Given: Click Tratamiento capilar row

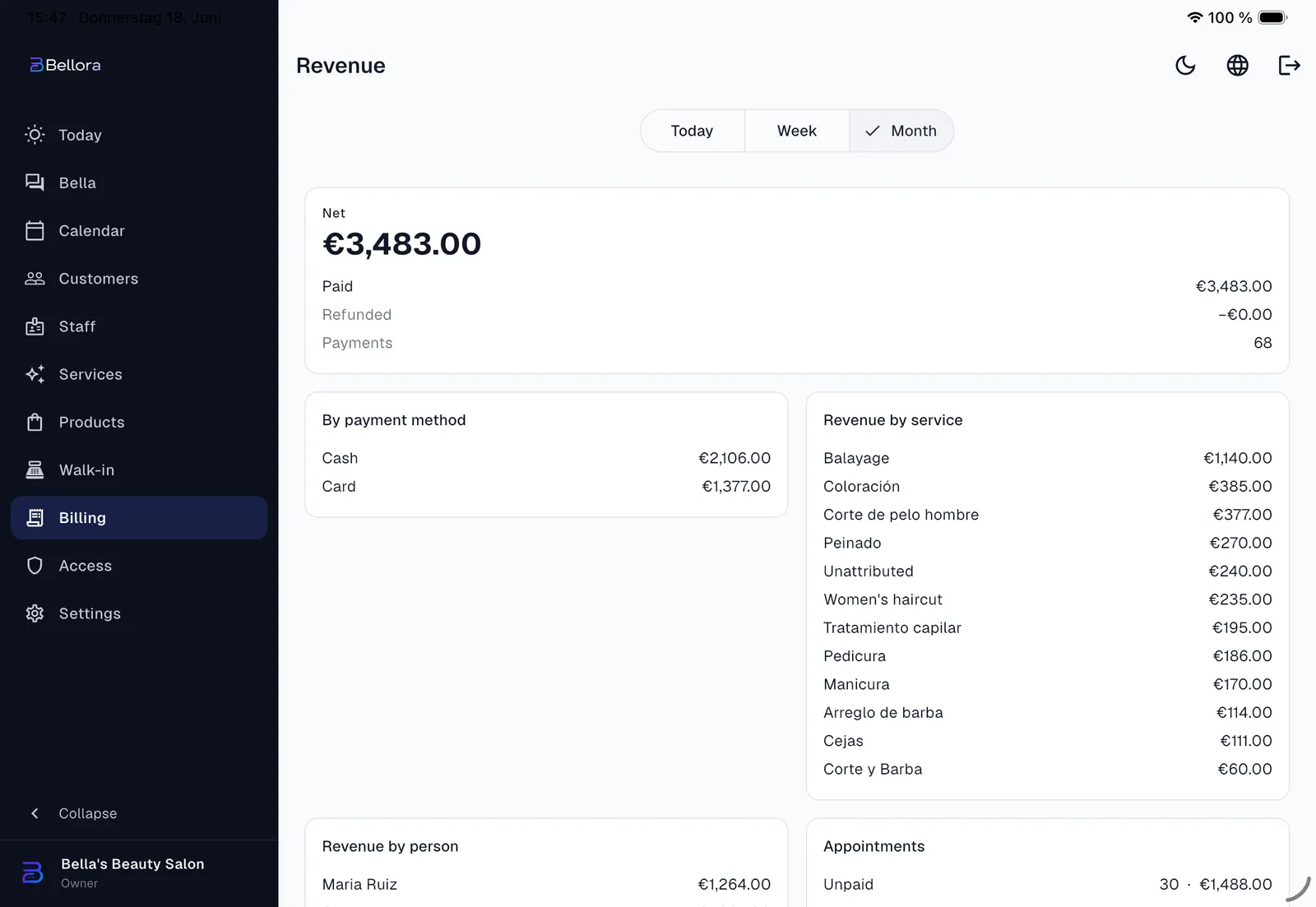Looking at the screenshot, I should point(1047,627).
